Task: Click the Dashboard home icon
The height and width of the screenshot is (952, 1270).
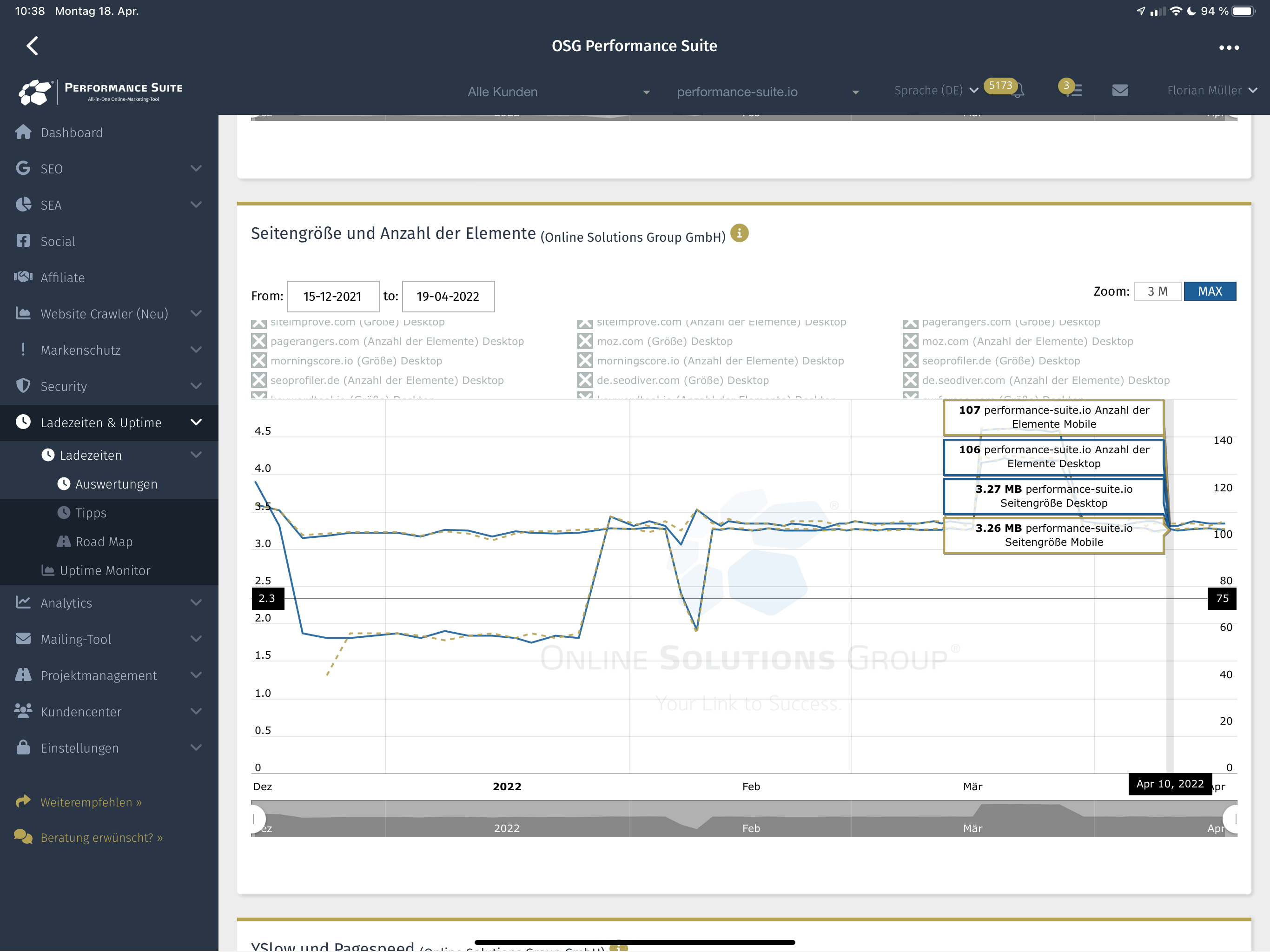Action: (x=23, y=132)
